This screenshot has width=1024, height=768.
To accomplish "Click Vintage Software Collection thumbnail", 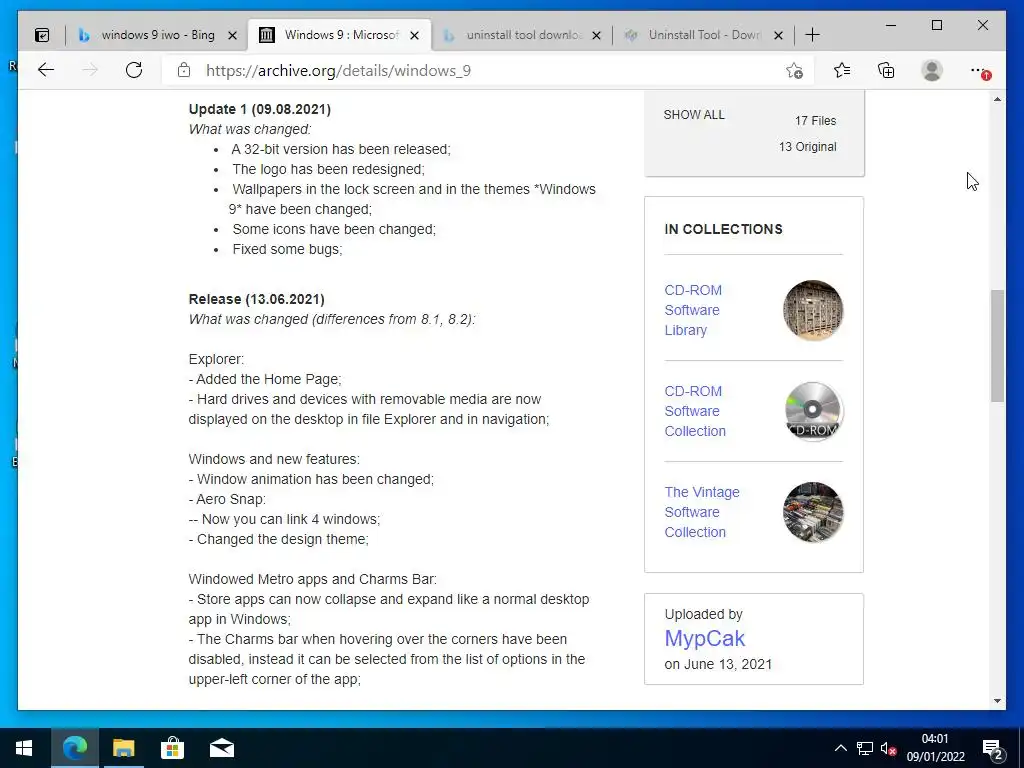I will (x=812, y=512).
